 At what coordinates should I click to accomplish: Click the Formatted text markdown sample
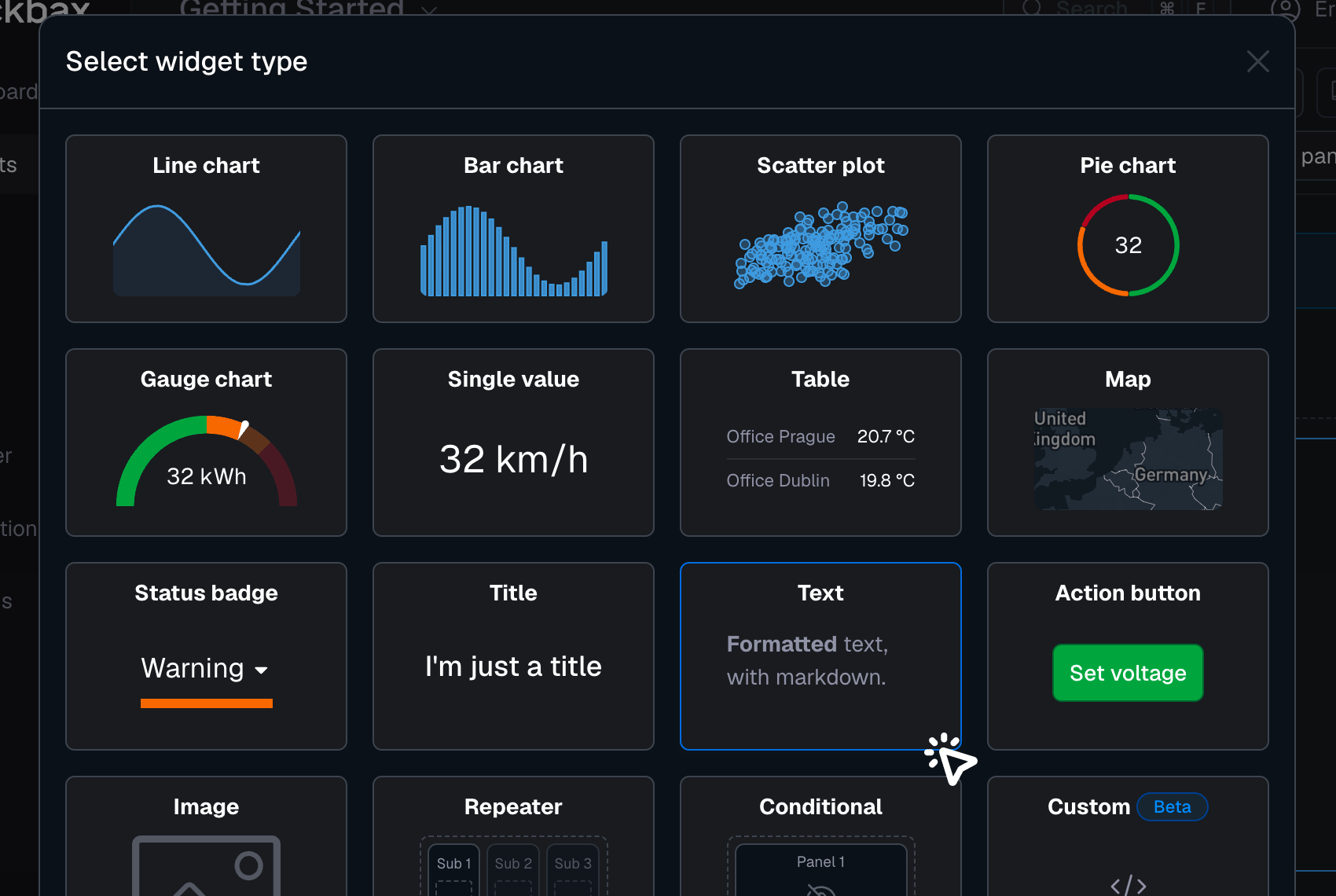(x=807, y=660)
